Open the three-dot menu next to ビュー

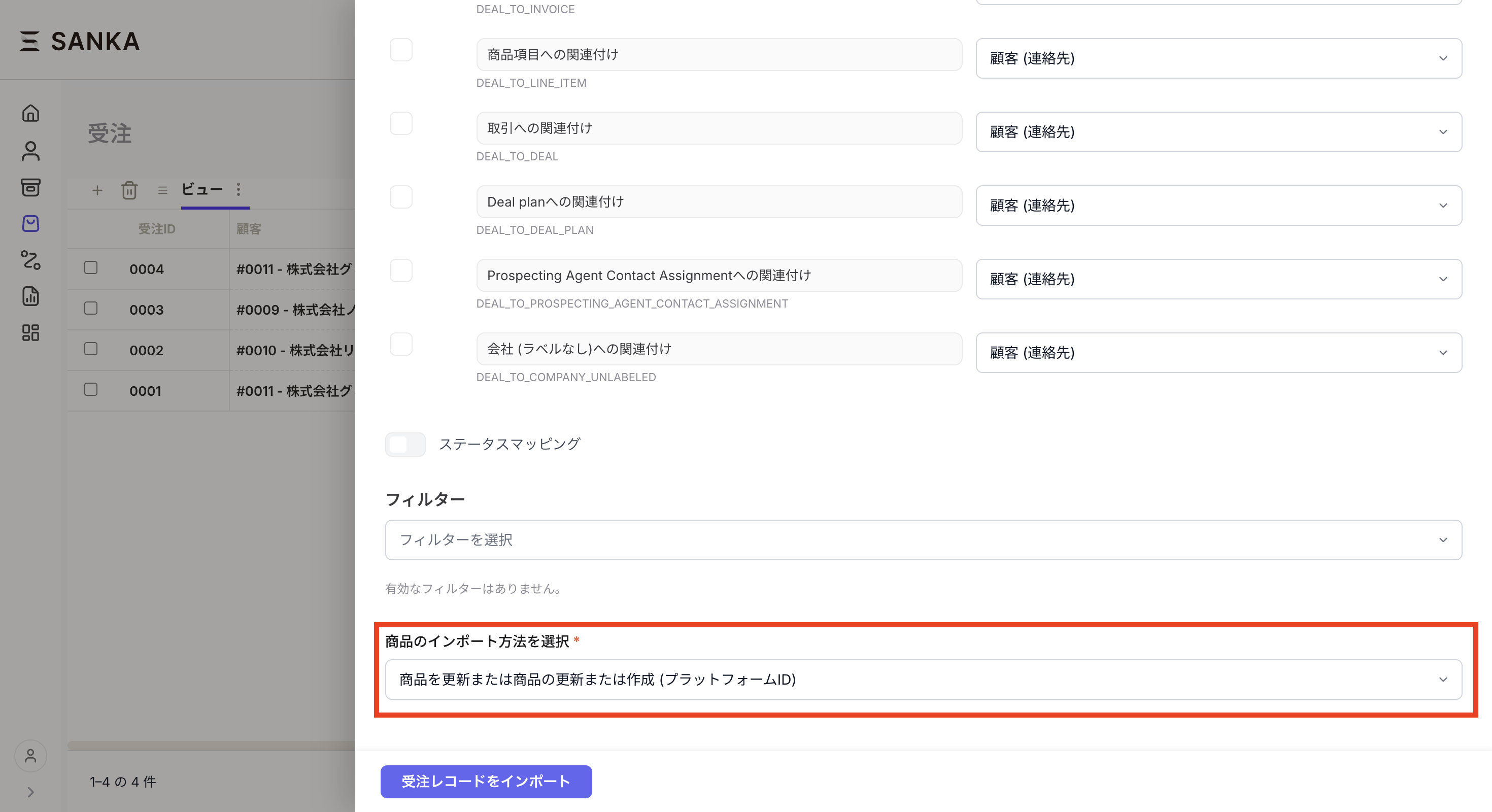click(239, 190)
